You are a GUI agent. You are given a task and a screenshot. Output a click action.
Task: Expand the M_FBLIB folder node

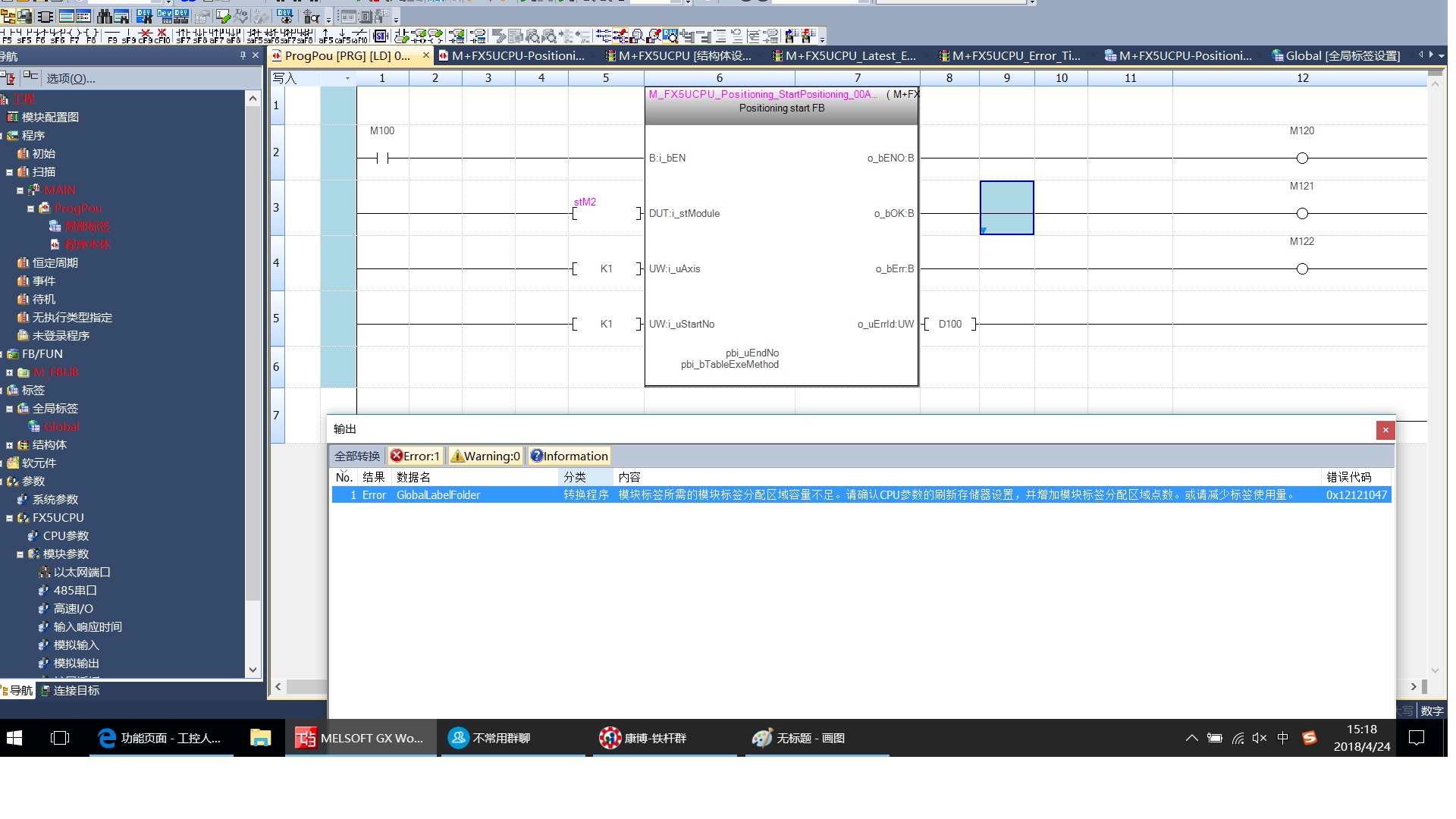pos(9,372)
